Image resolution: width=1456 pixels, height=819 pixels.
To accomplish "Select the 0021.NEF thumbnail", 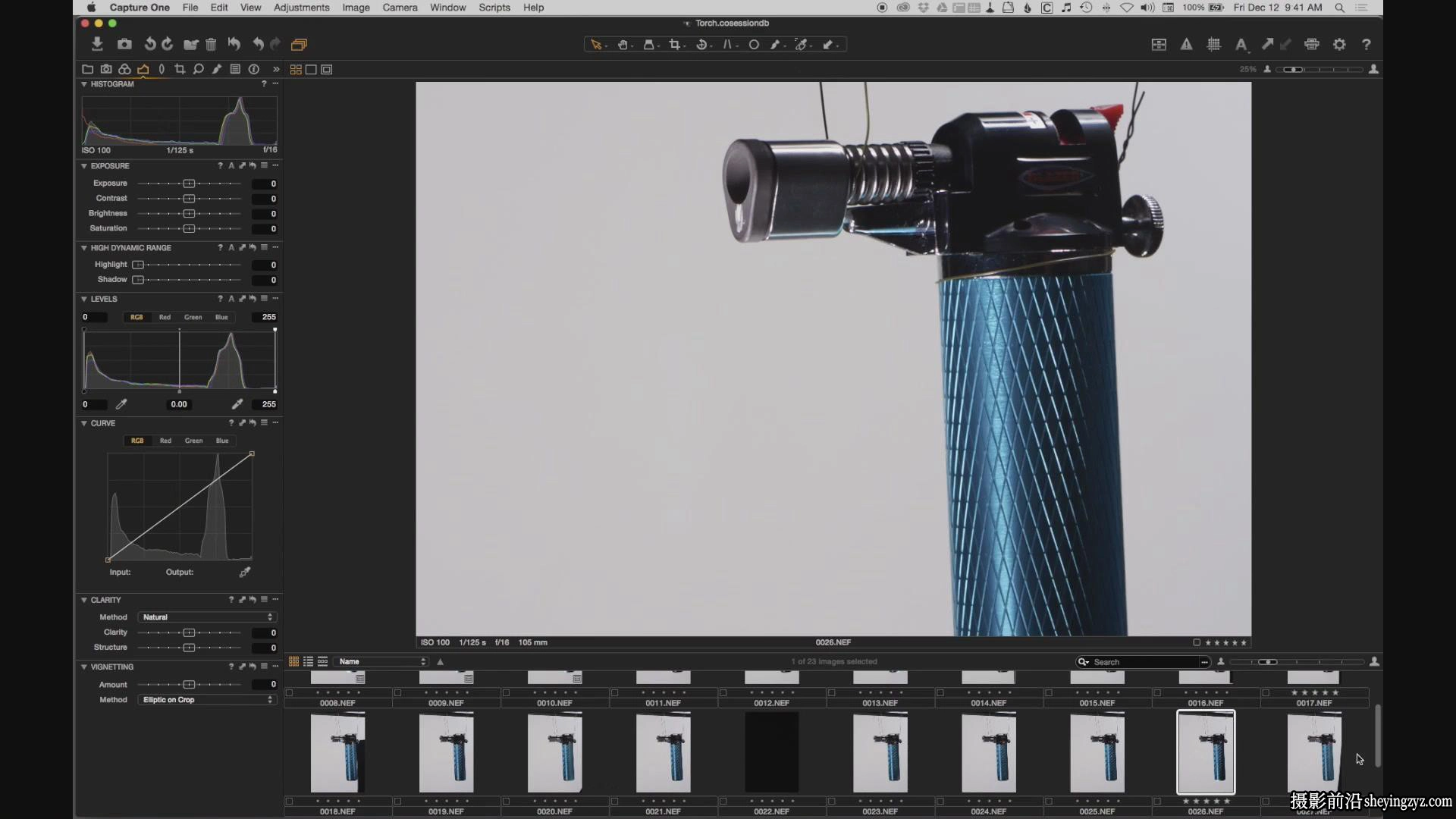I will point(663,753).
